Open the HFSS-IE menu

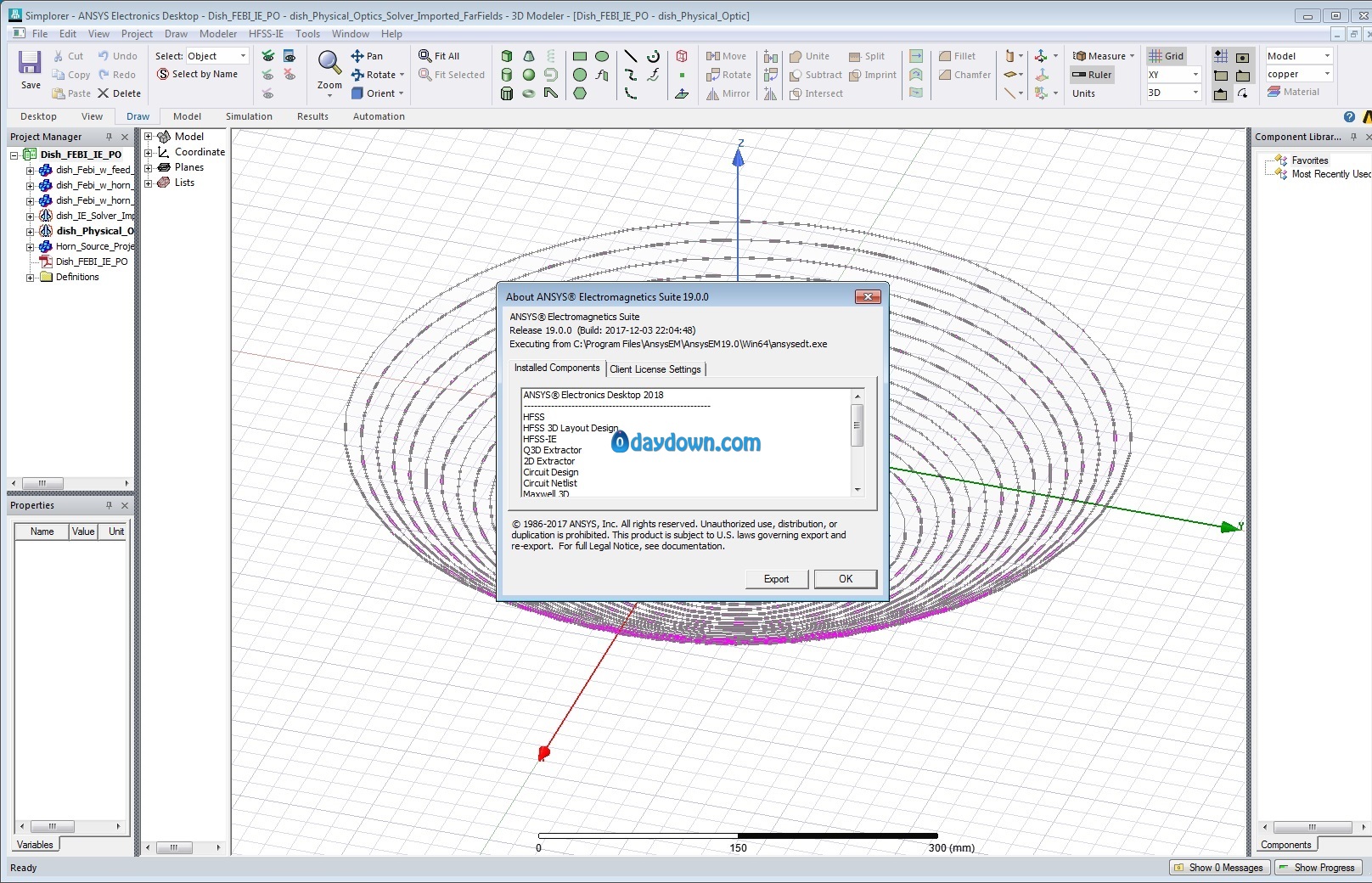[266, 34]
